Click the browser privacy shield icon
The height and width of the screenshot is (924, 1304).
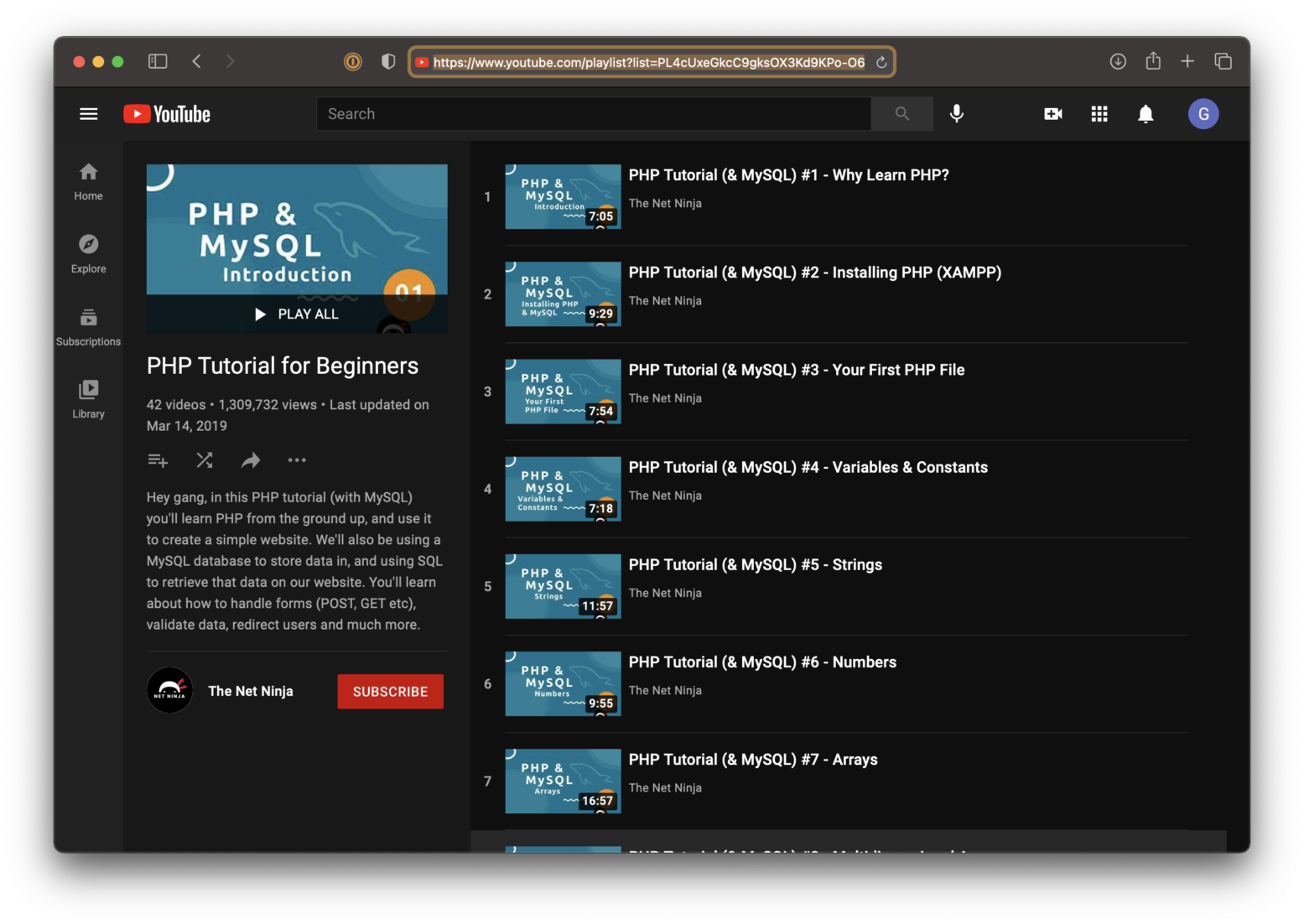pyautogui.click(x=387, y=61)
